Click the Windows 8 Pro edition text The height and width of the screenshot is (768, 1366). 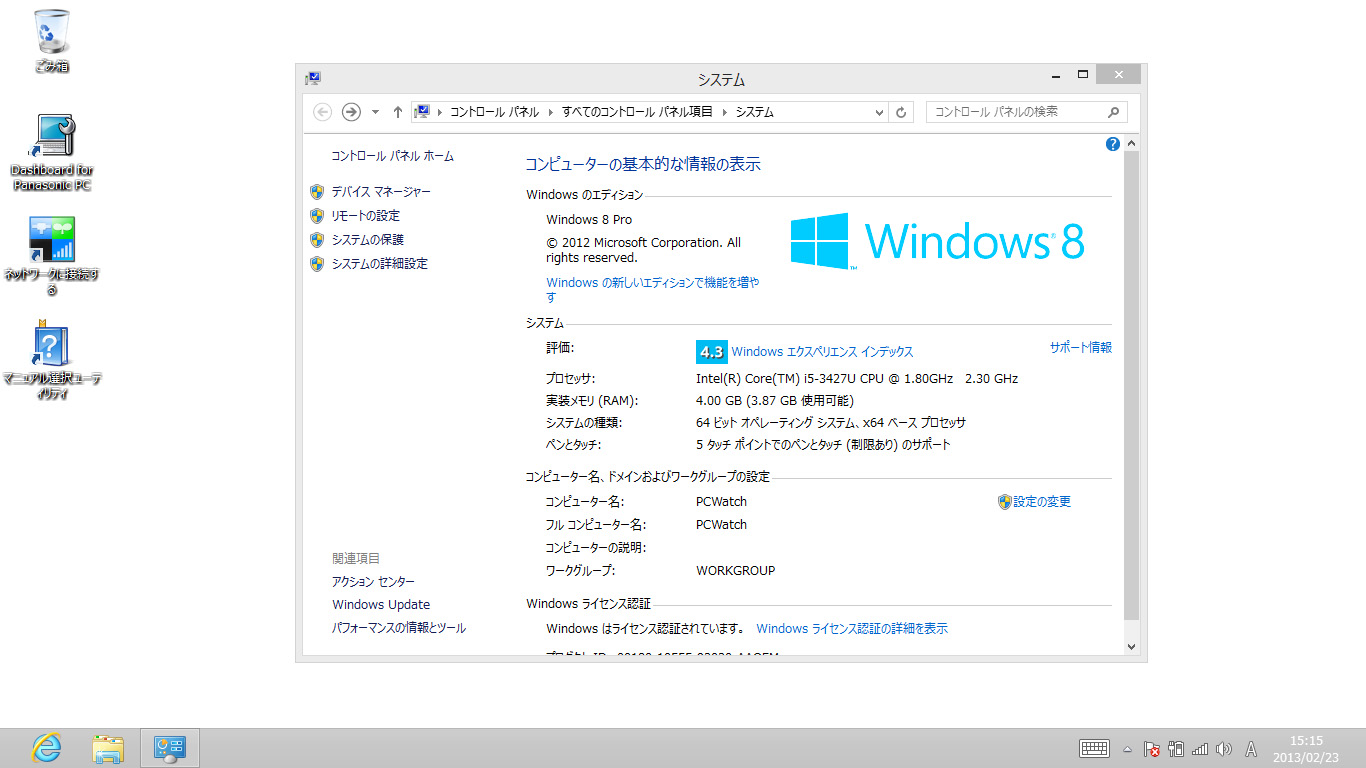coord(589,220)
